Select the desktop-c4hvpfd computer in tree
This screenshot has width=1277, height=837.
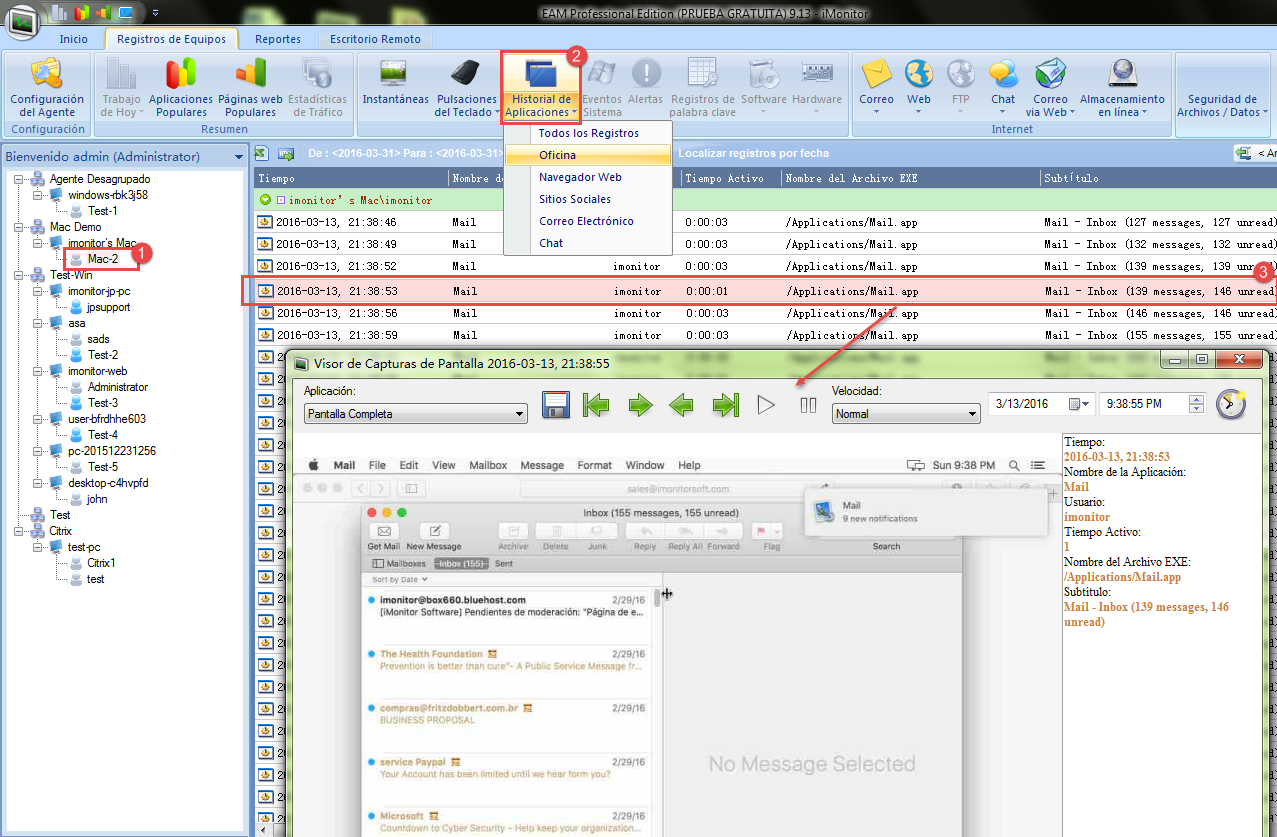pyautogui.click(x=108, y=483)
